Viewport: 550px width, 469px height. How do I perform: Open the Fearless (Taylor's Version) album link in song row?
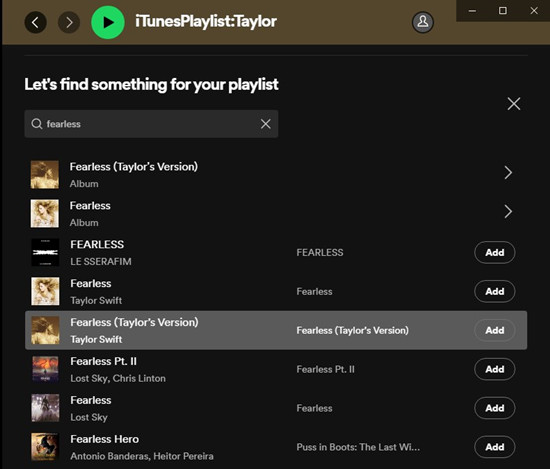352,330
